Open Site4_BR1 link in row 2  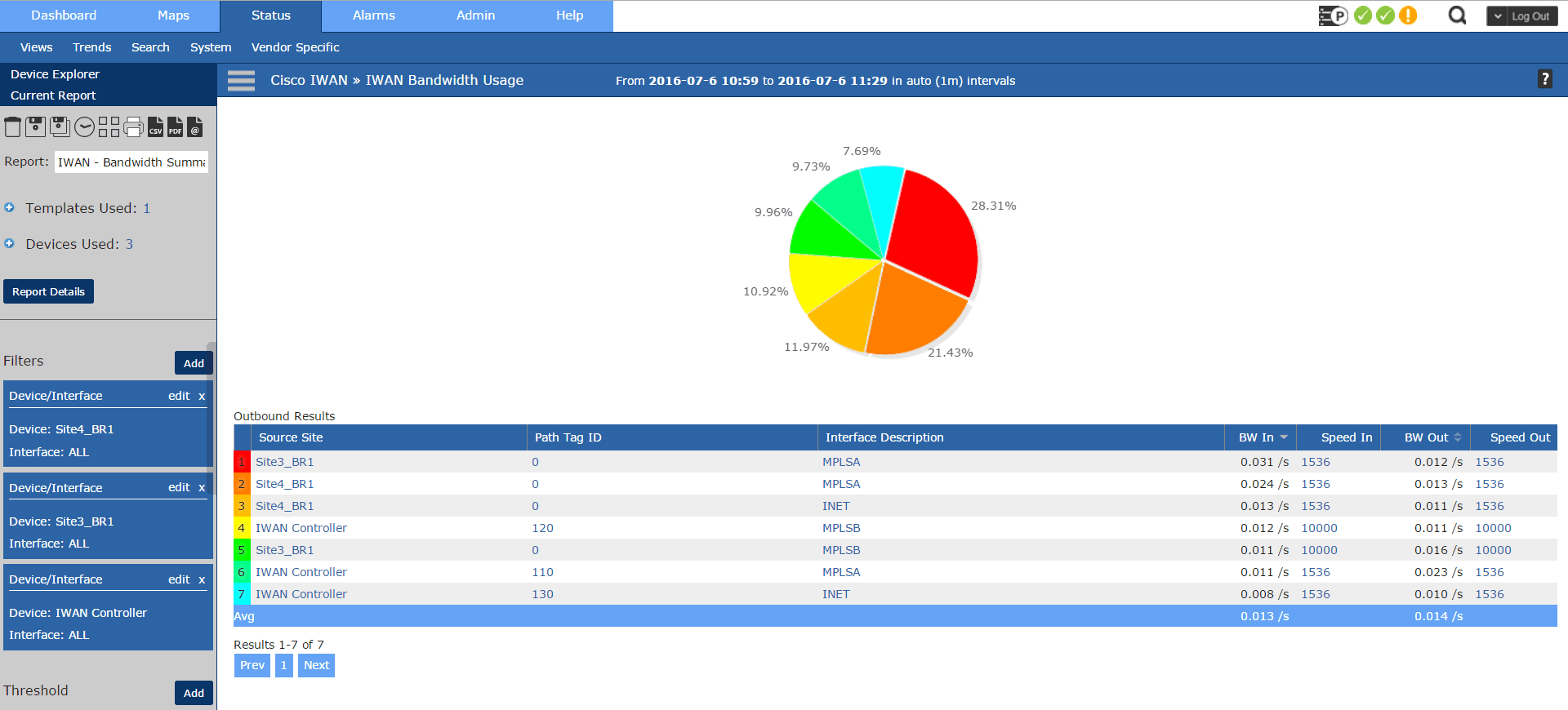click(x=284, y=484)
